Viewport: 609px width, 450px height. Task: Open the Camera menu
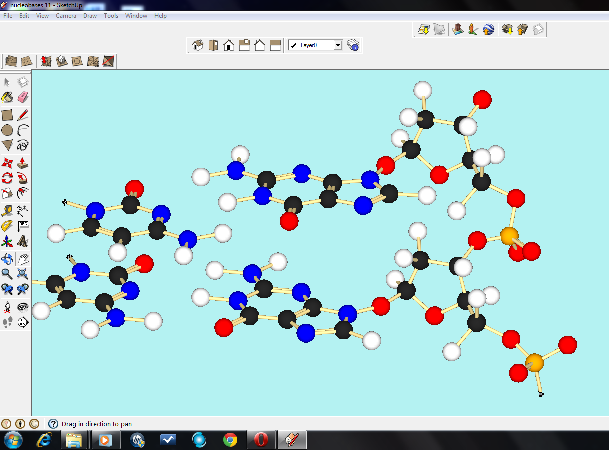[65, 17]
